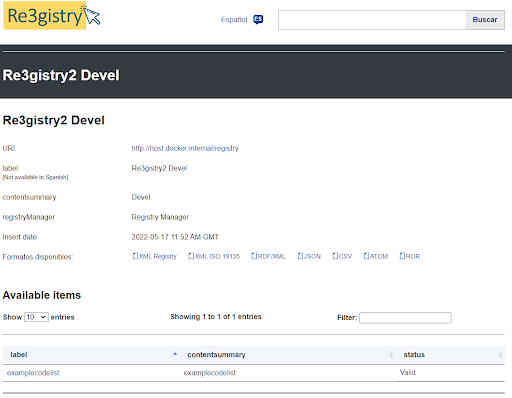The image size is (512, 398).
Task: Click the Re3gistry2 Devel banner title
Action: 61,75
